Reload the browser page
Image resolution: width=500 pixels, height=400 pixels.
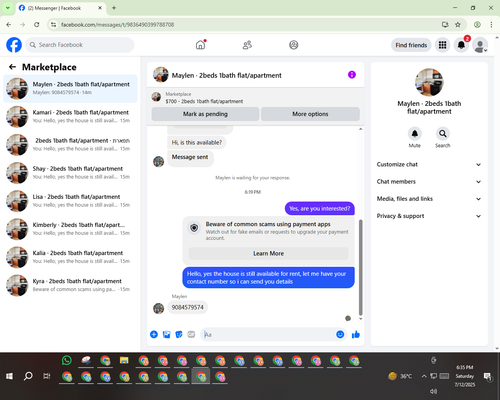[37, 24]
